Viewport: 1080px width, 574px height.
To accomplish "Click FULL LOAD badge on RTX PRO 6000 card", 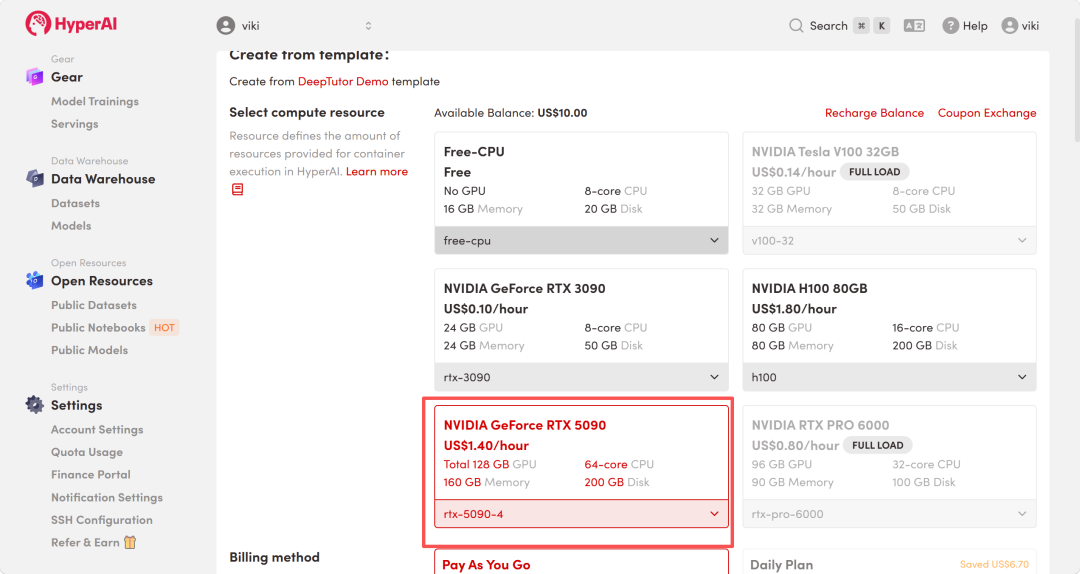I will pos(878,445).
